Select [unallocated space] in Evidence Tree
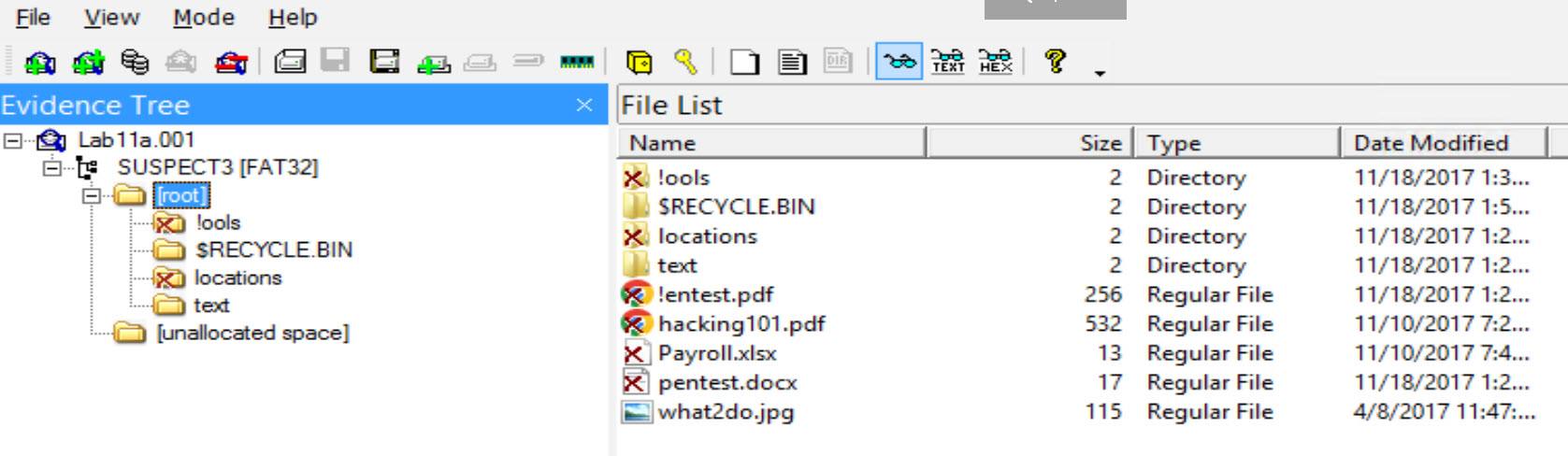 click(x=252, y=334)
